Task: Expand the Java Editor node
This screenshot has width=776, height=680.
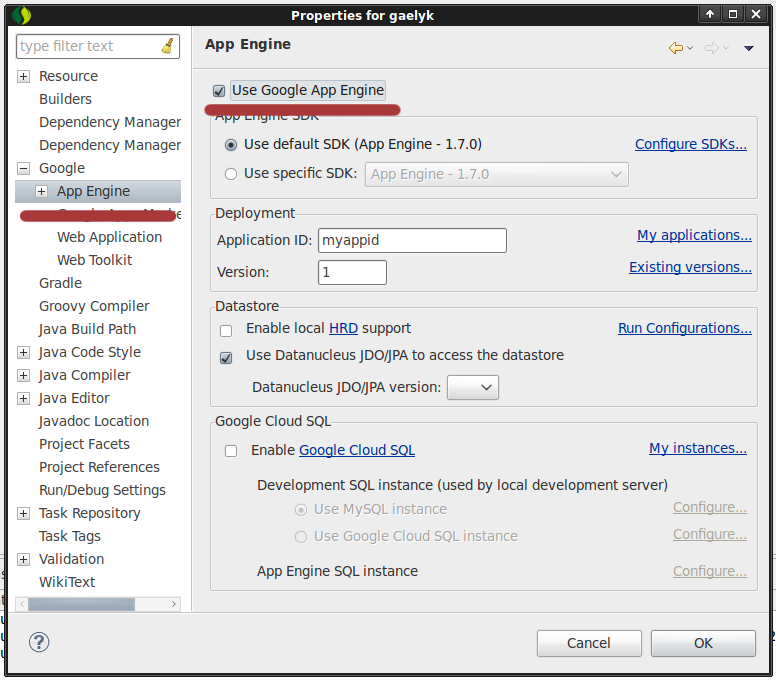Action: pyautogui.click(x=23, y=398)
